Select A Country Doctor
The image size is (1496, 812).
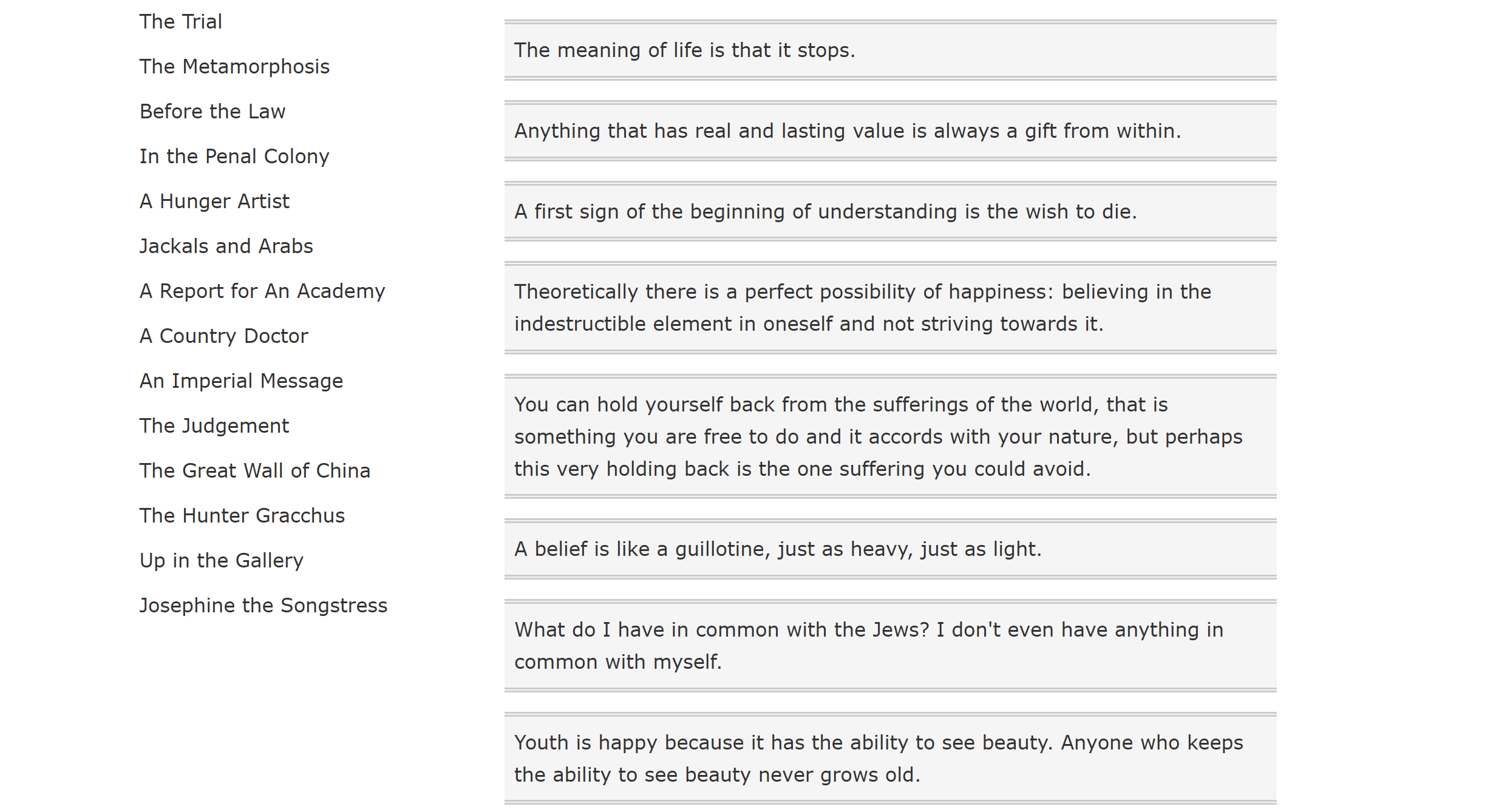click(x=224, y=336)
